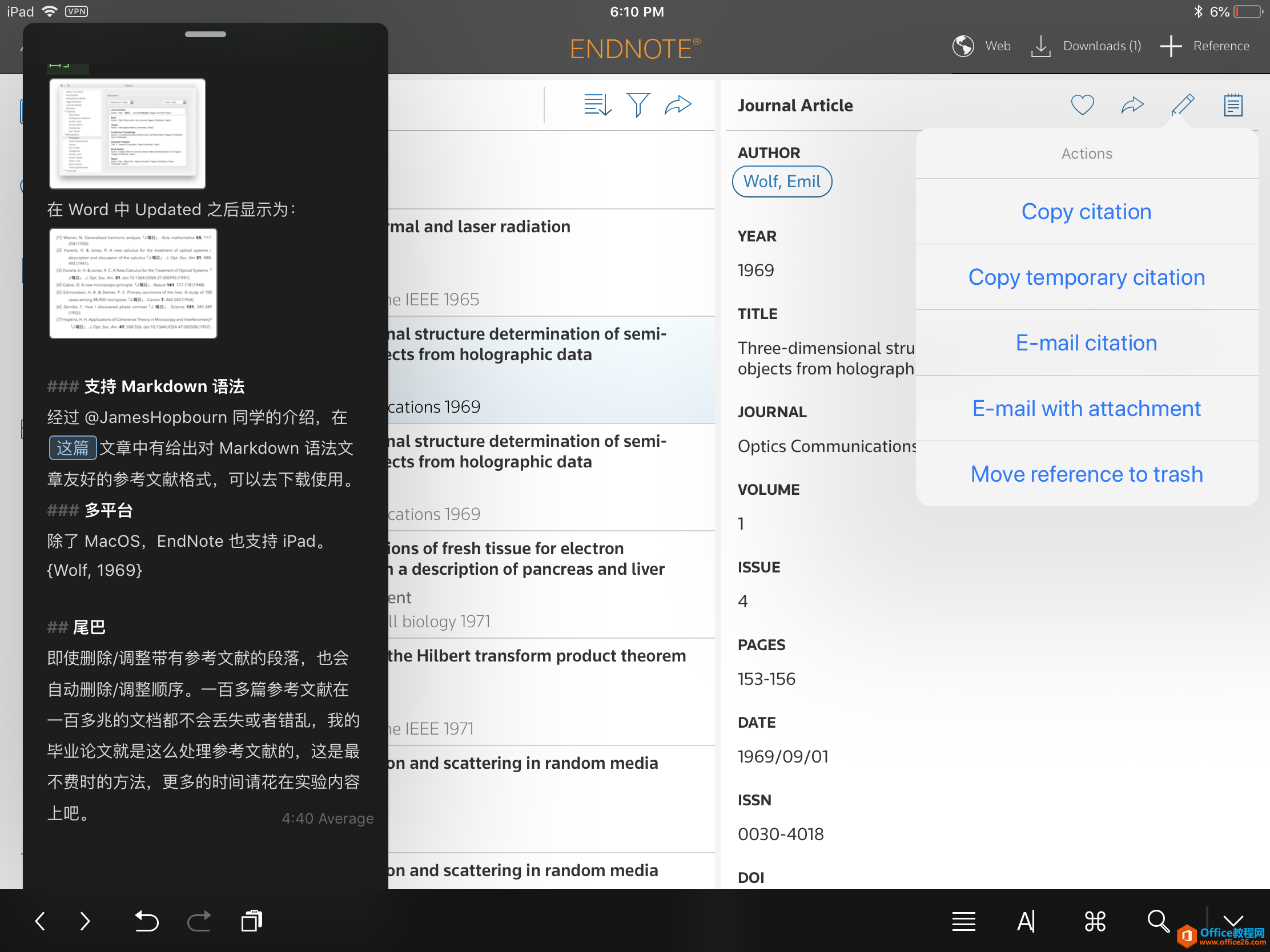1270x952 pixels.
Task: Tap the Wolf, Emil author tag
Action: (x=781, y=181)
